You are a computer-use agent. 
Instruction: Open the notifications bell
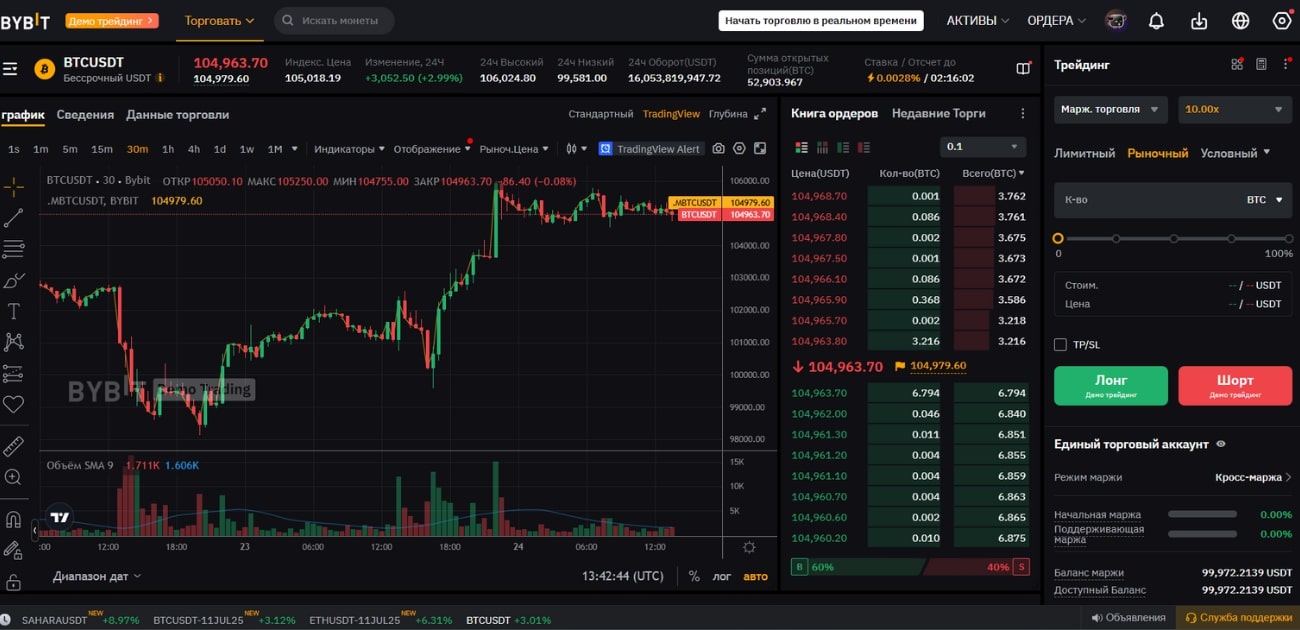[1157, 20]
